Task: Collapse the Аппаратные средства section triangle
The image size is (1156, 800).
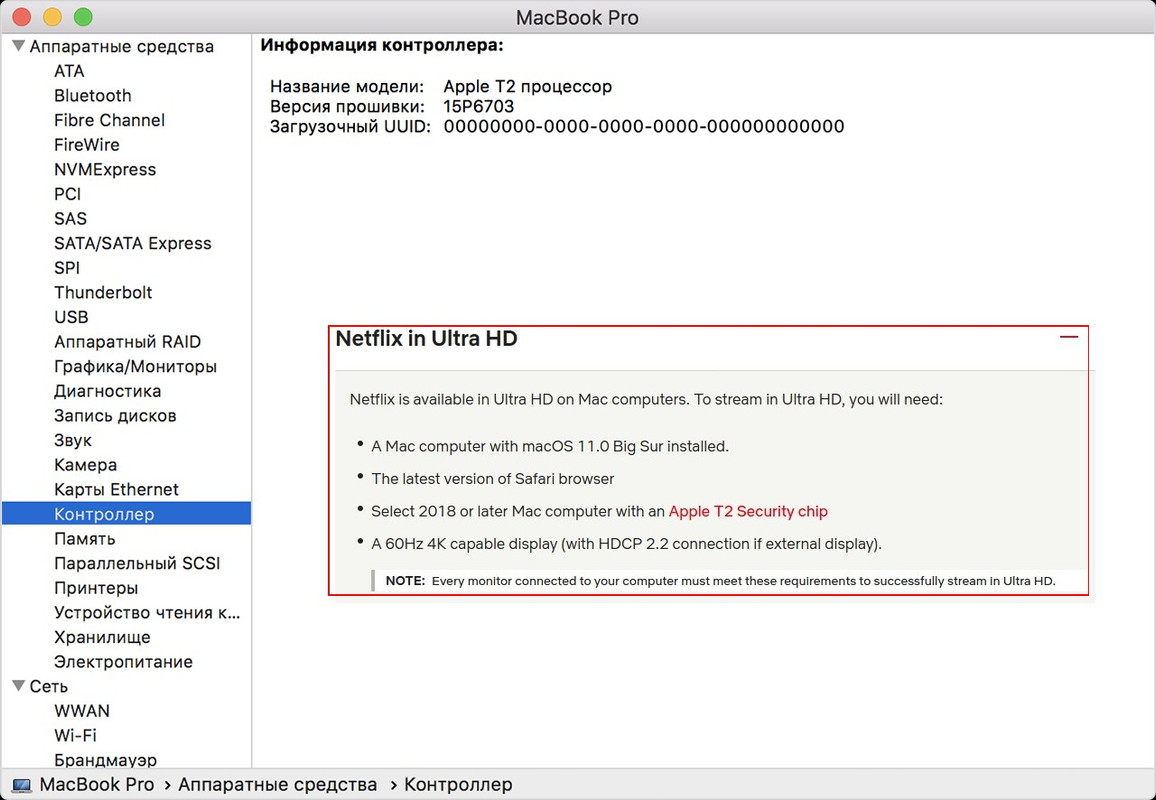Action: [19, 46]
